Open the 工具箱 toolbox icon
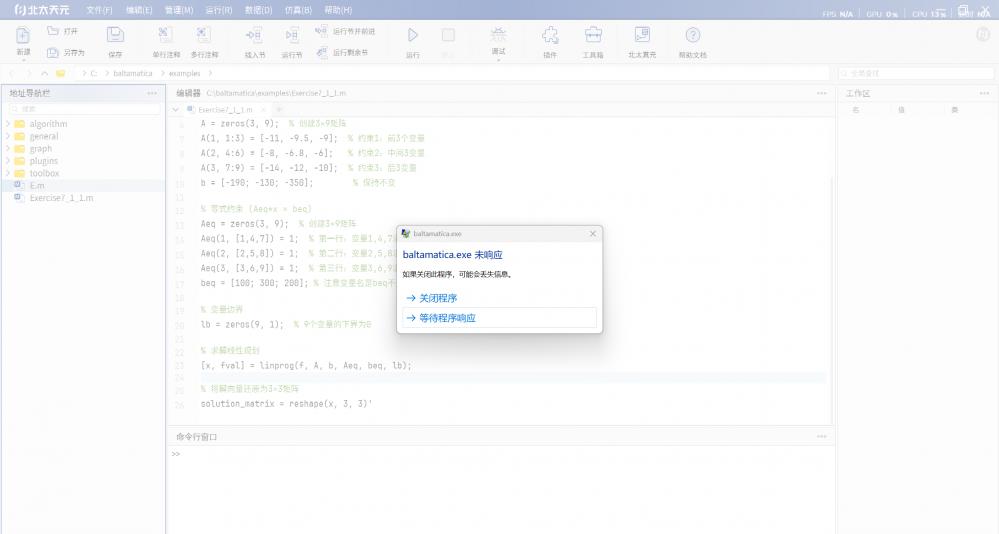The height and width of the screenshot is (534, 999). [x=593, y=36]
